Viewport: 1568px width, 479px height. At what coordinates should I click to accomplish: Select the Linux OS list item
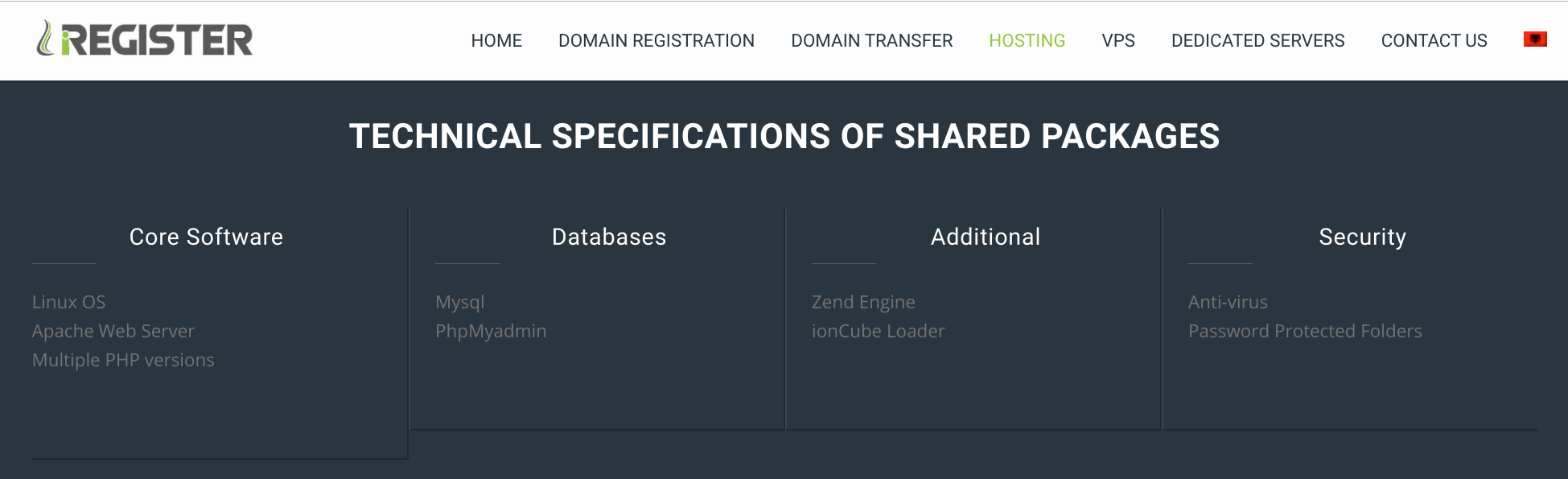(x=69, y=302)
